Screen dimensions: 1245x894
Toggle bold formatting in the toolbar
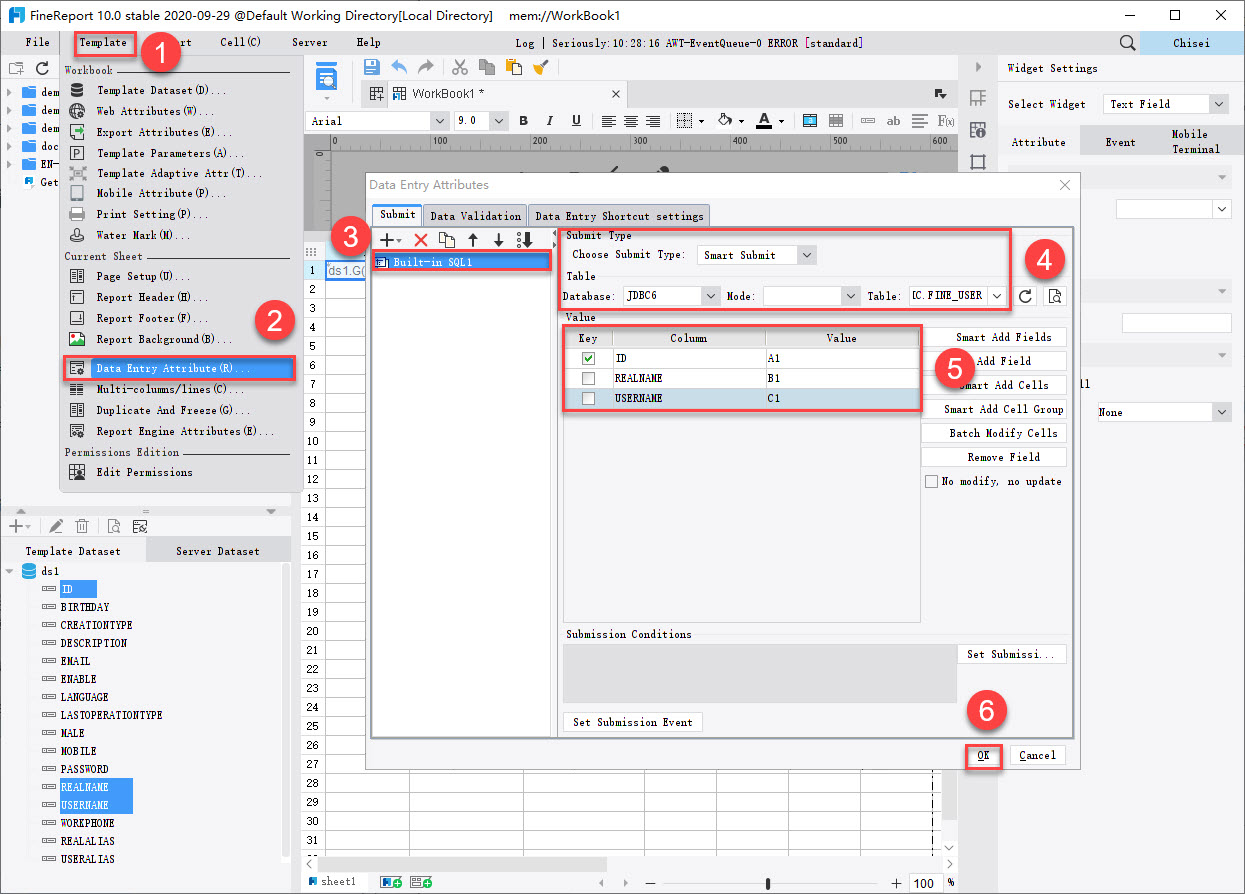pyautogui.click(x=523, y=120)
